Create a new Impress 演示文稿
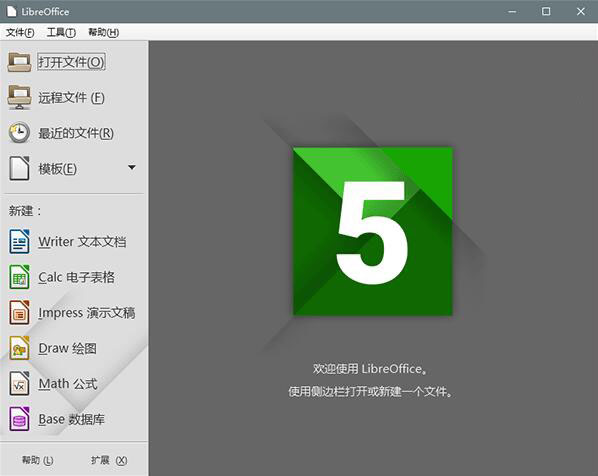This screenshot has height=476, width=598. coord(87,313)
